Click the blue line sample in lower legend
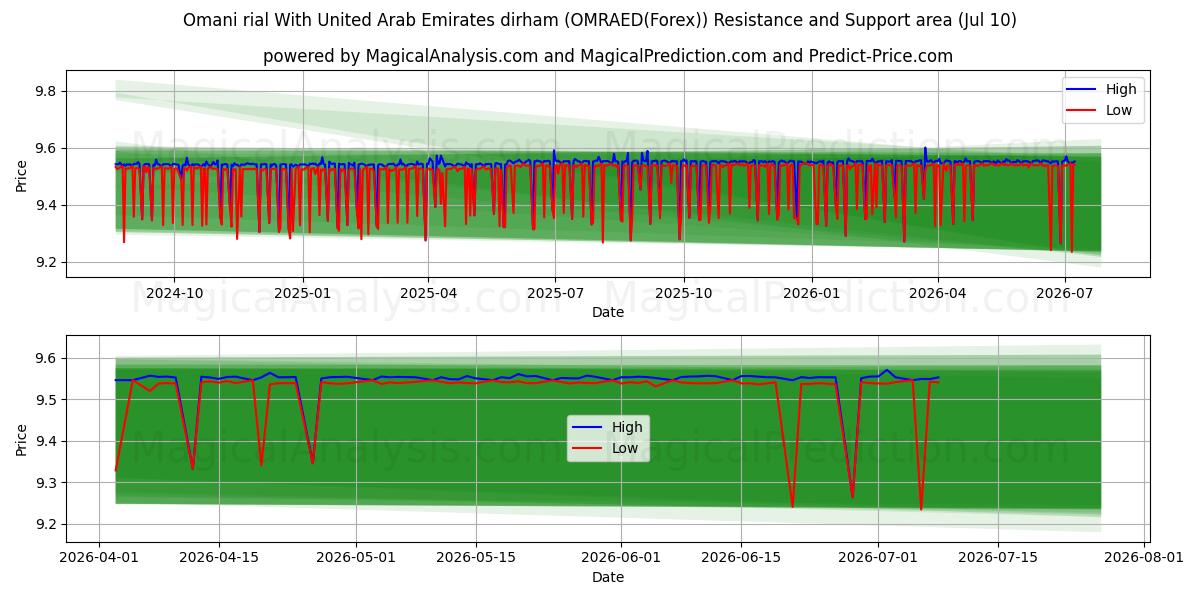 [x=588, y=428]
